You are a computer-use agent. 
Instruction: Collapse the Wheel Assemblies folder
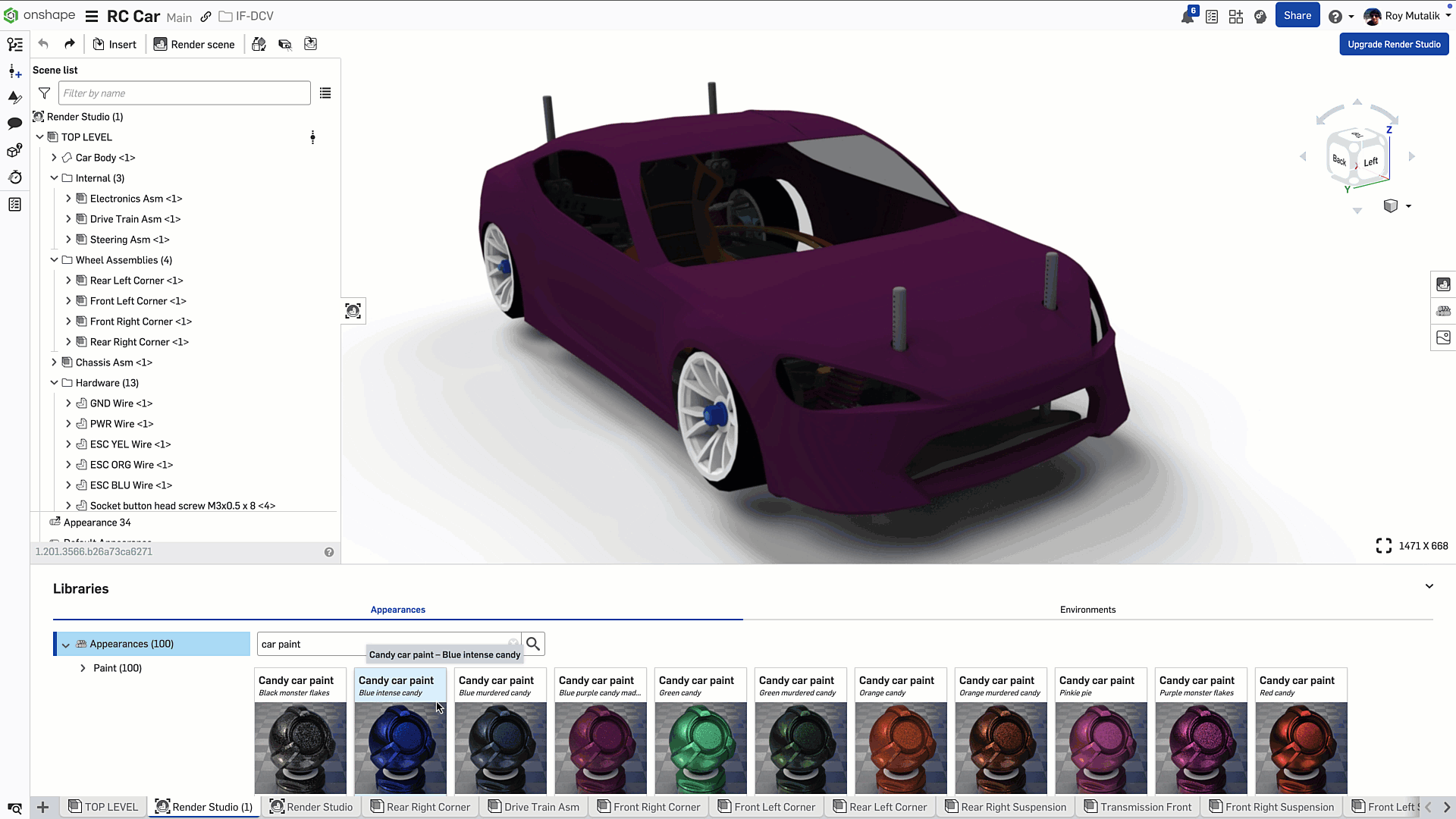54,260
